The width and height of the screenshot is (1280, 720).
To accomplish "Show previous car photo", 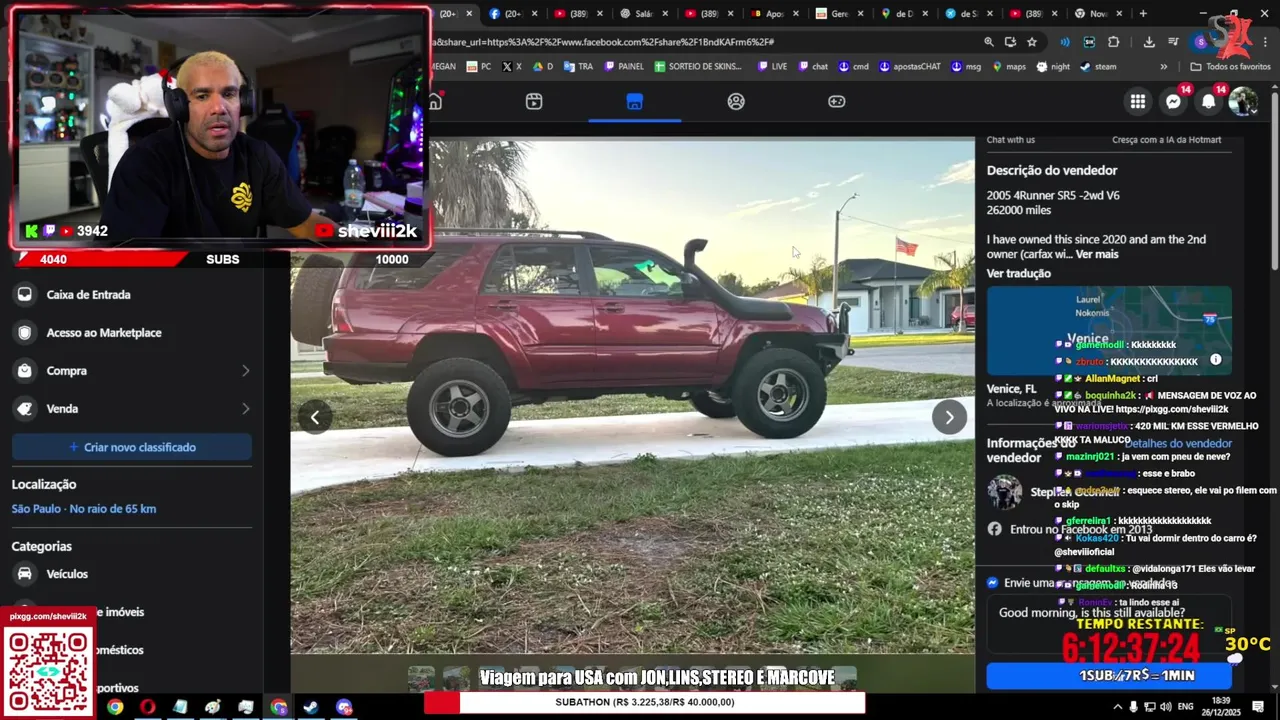I will point(315,417).
